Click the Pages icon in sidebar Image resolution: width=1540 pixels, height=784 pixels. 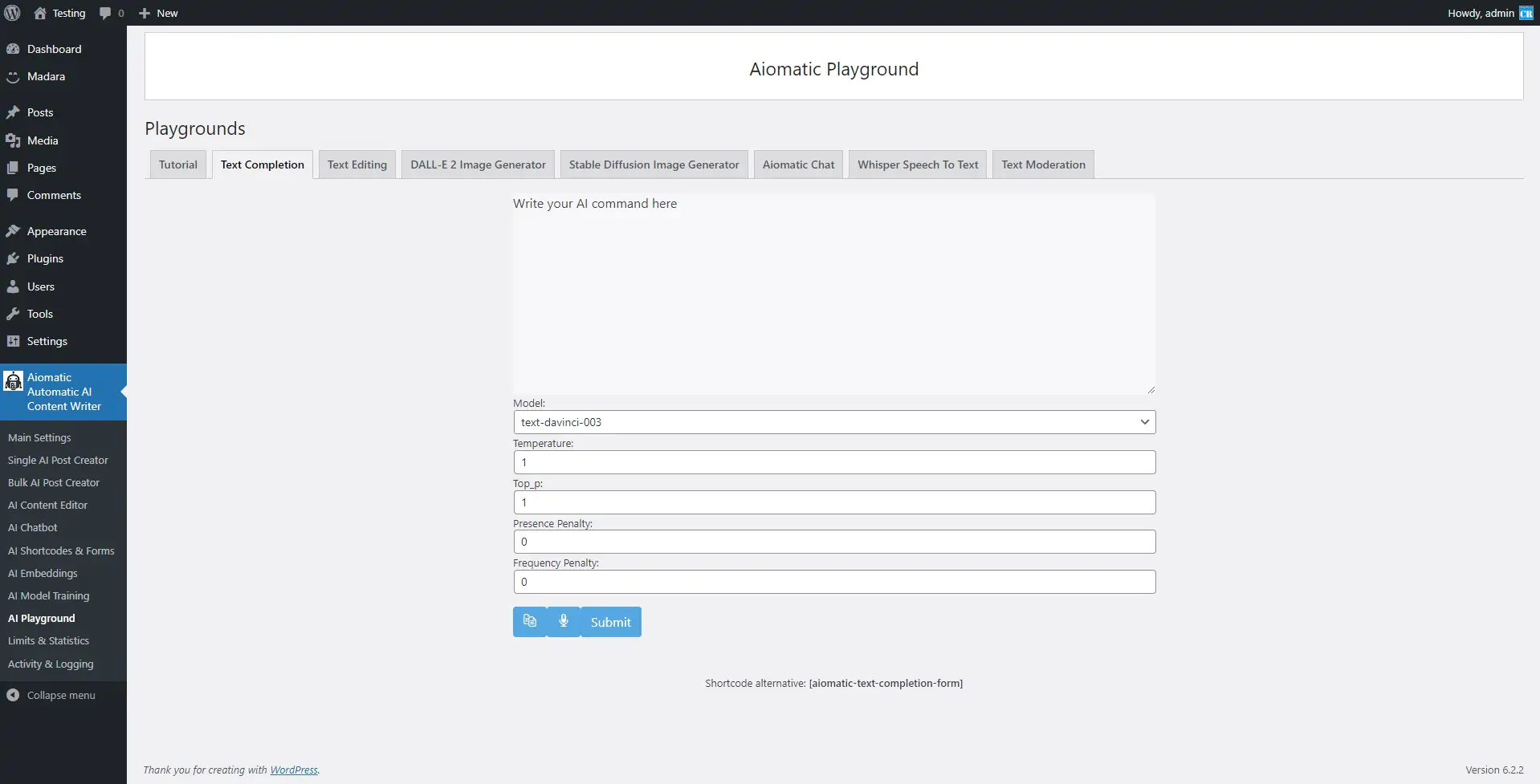click(13, 168)
